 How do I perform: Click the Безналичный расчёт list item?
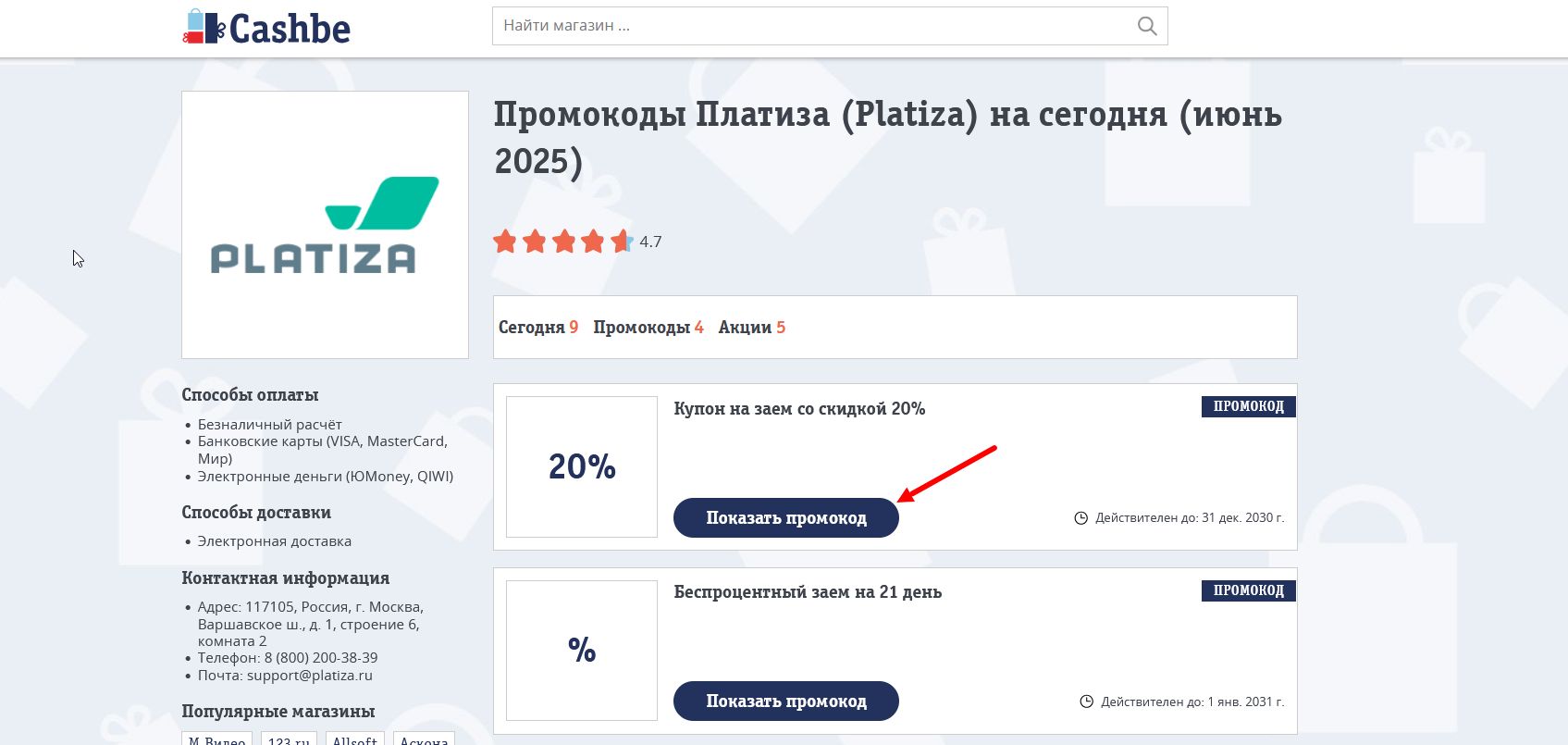coord(269,425)
